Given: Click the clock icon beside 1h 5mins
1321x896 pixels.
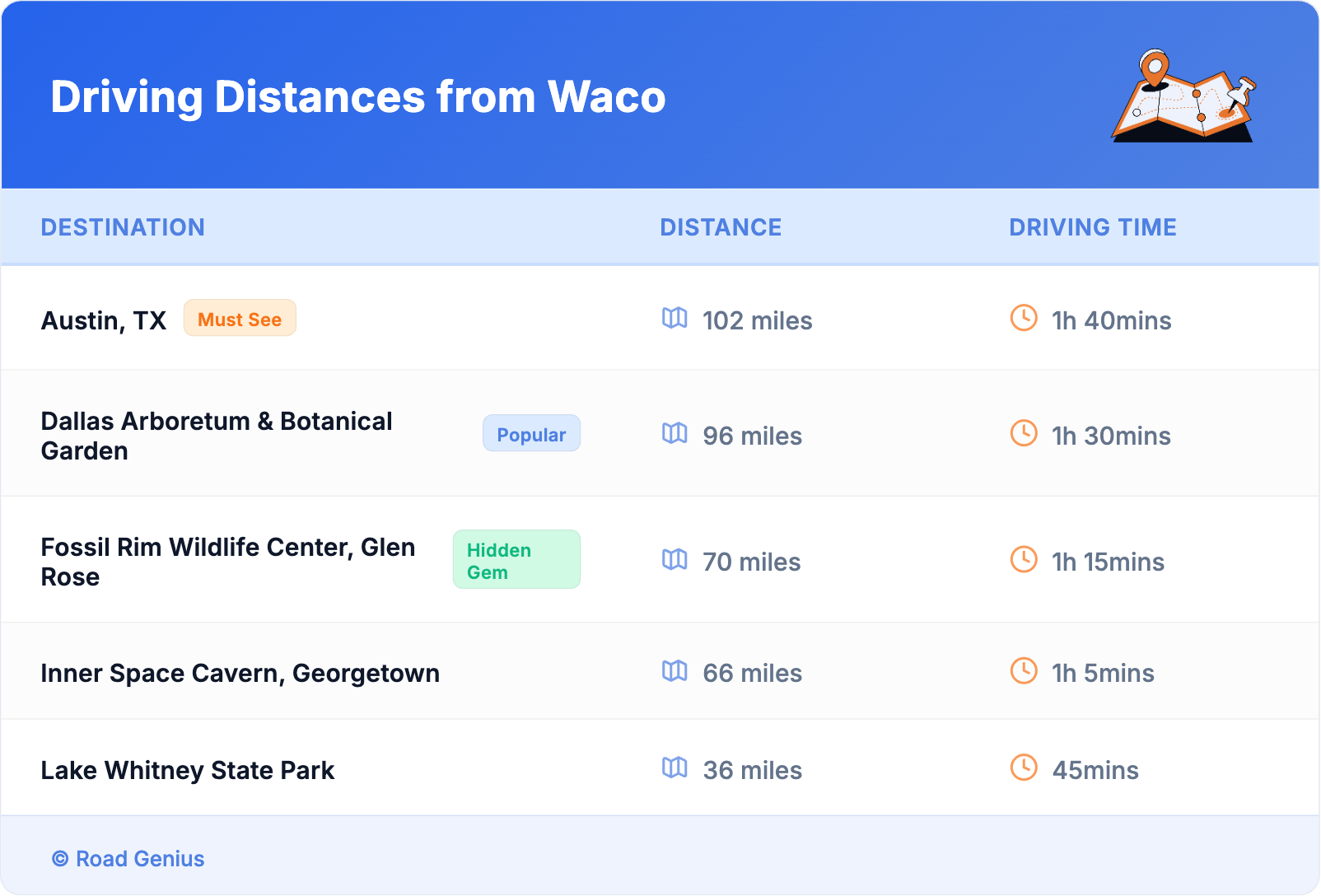Looking at the screenshot, I should (x=1024, y=671).
